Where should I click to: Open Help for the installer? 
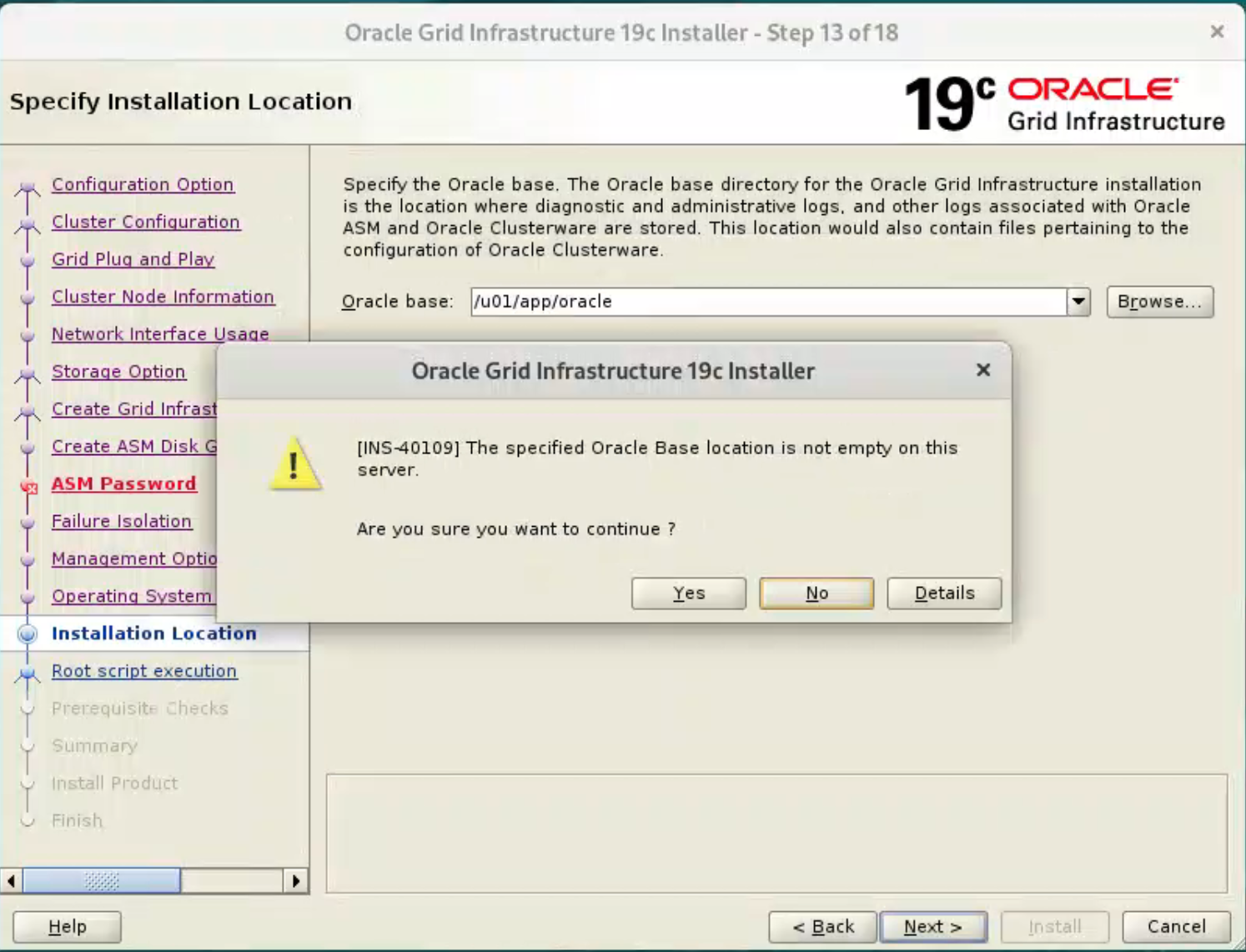(x=67, y=927)
